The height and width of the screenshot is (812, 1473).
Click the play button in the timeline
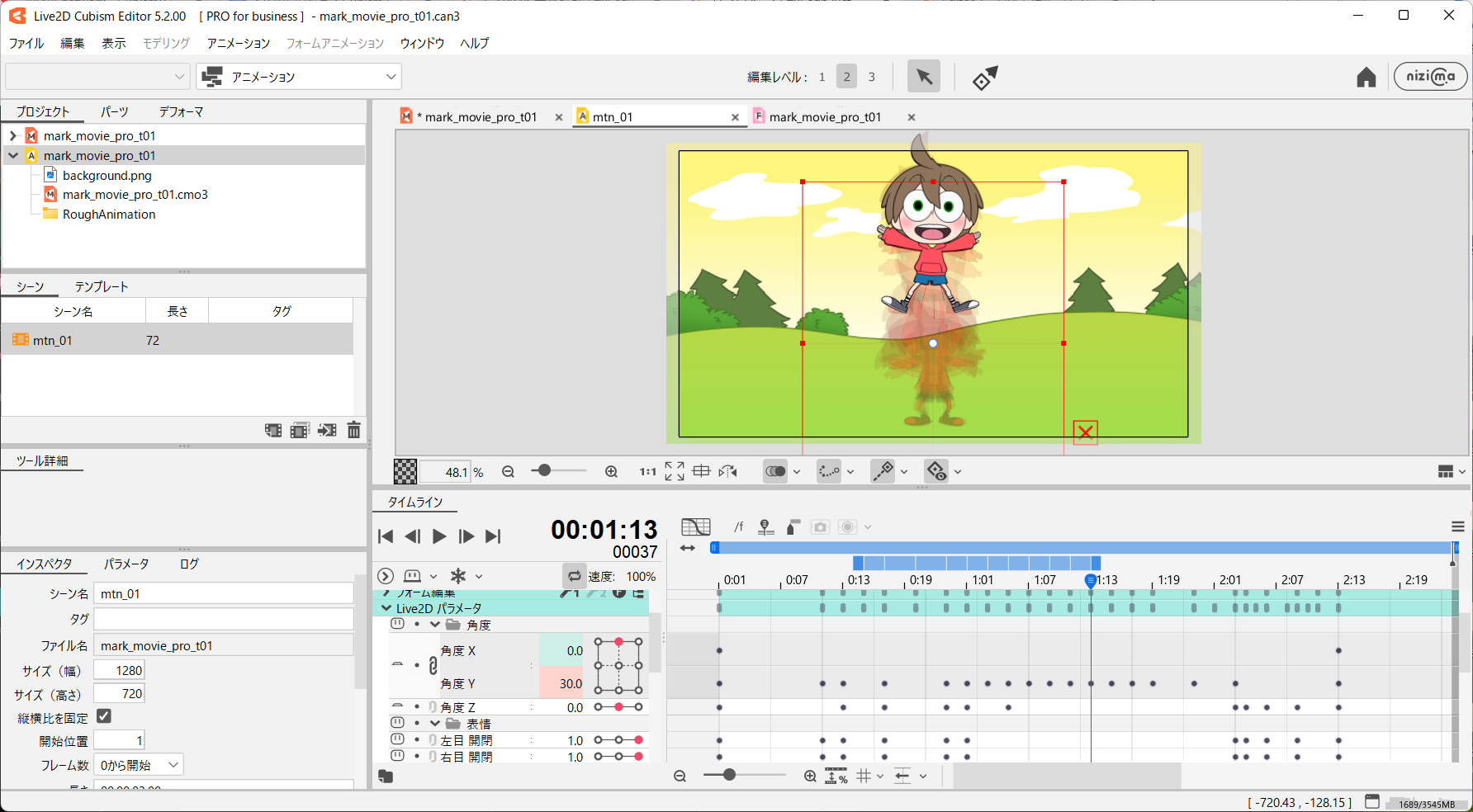pyautogui.click(x=438, y=536)
